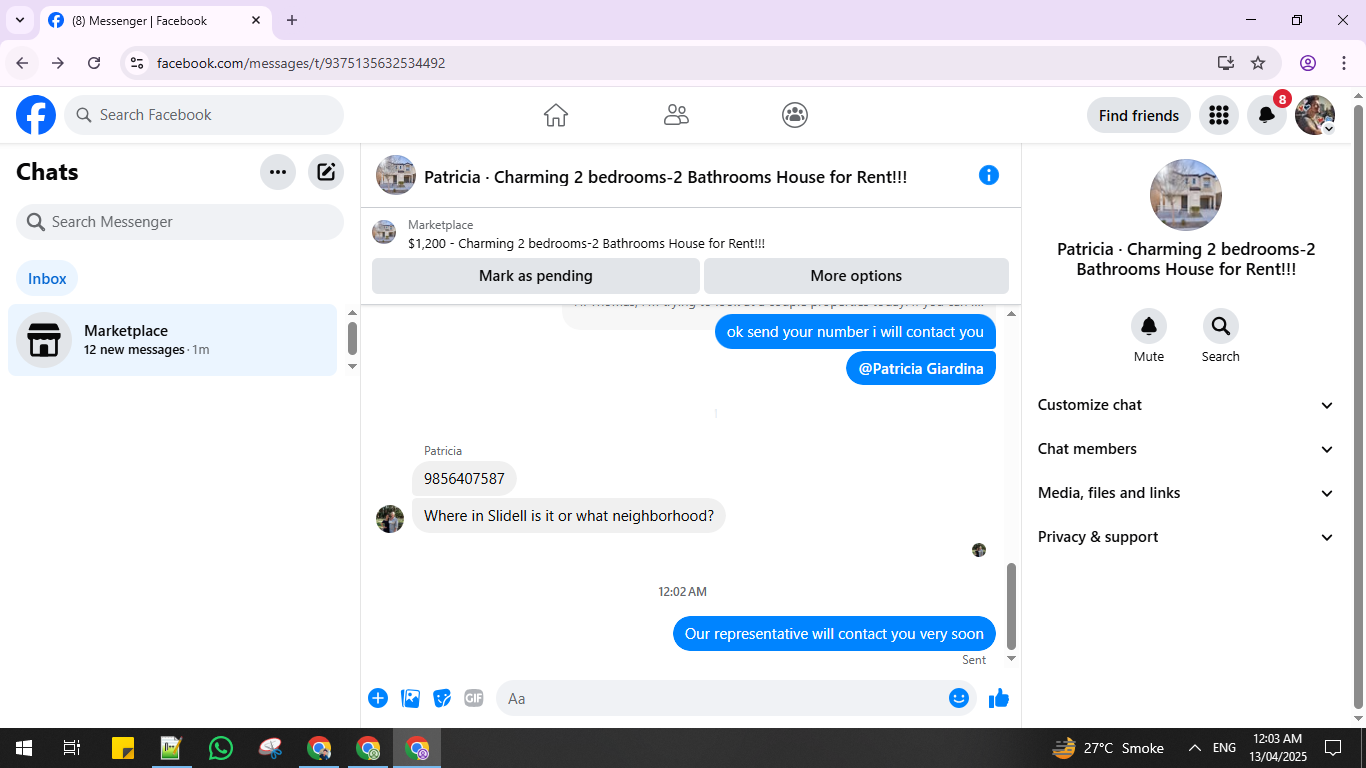
Task: Reload the page in Chrome
Action: [94, 63]
